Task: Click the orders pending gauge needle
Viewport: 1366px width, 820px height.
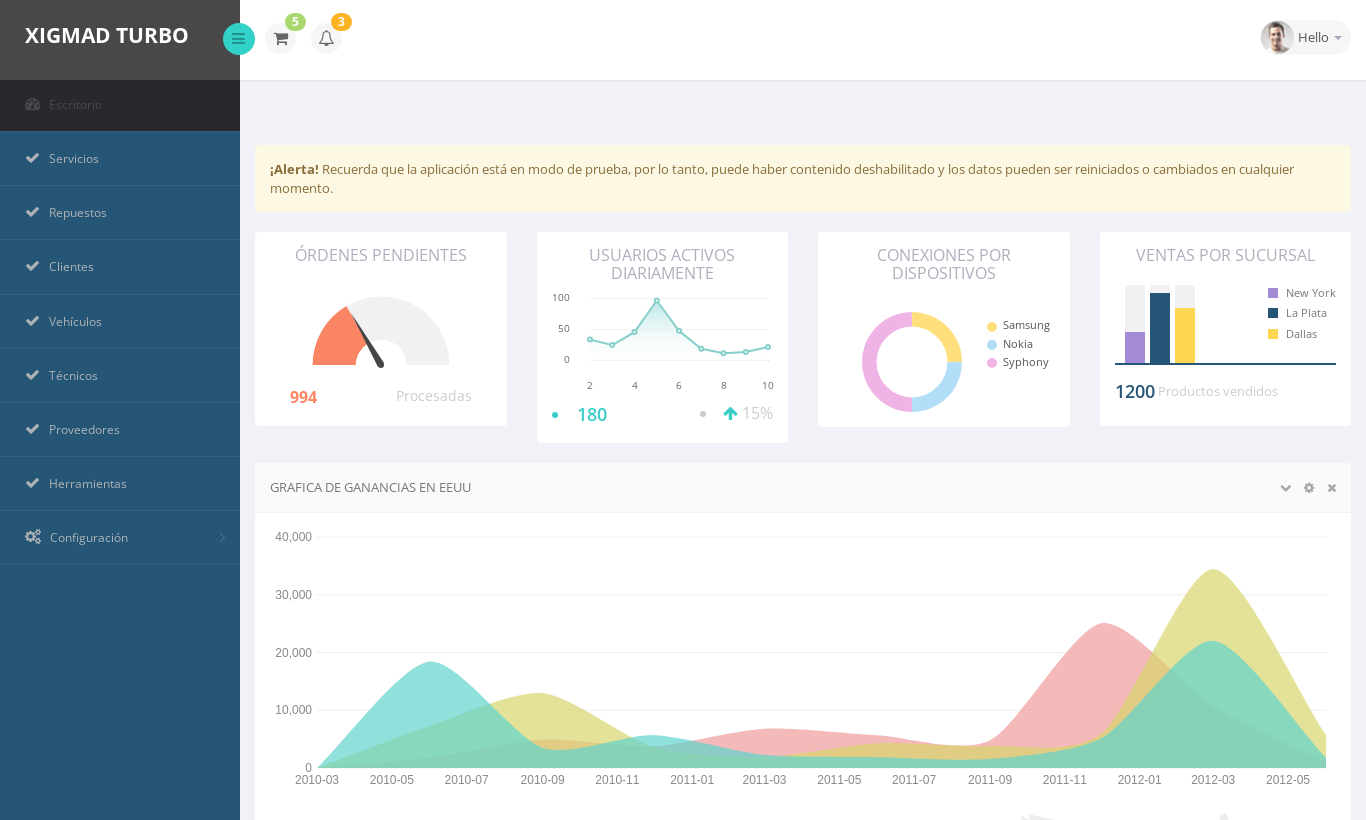Action: pyautogui.click(x=366, y=339)
